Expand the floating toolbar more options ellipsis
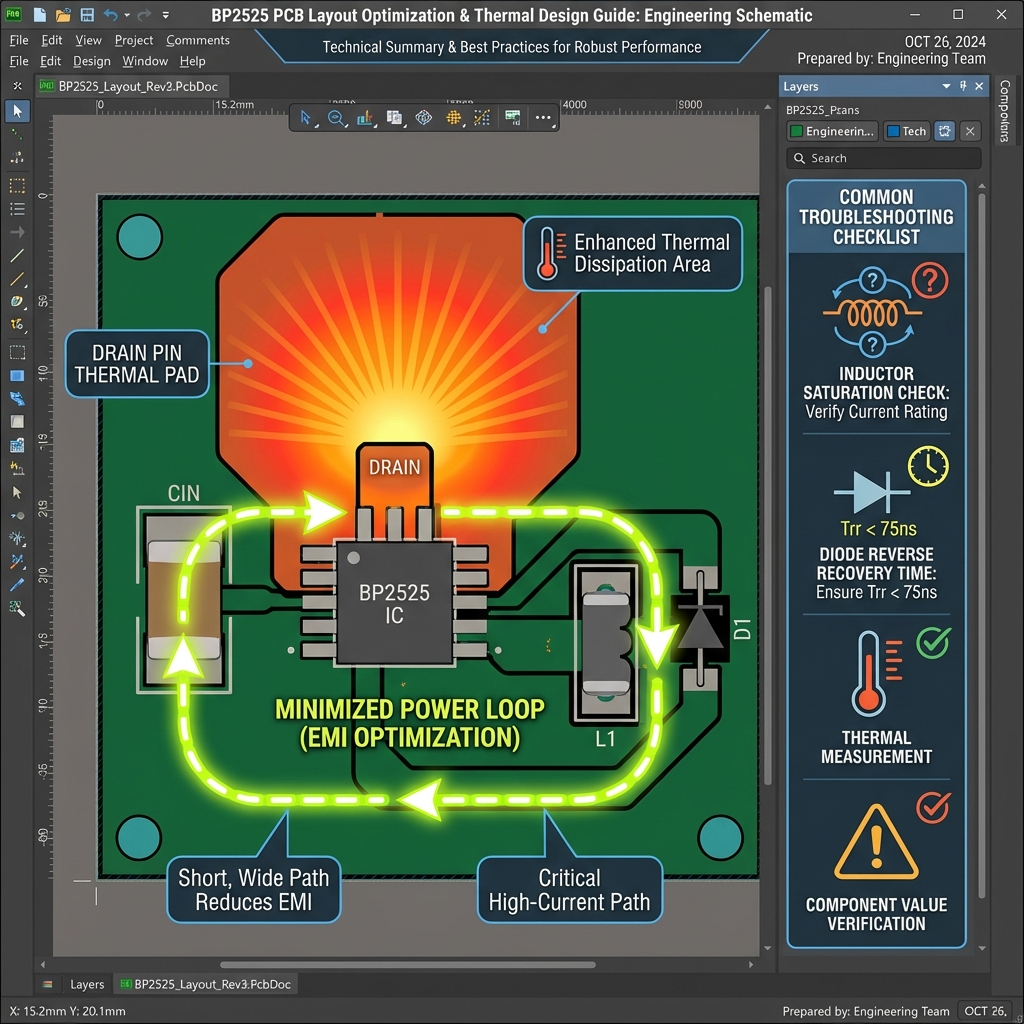 [x=543, y=118]
